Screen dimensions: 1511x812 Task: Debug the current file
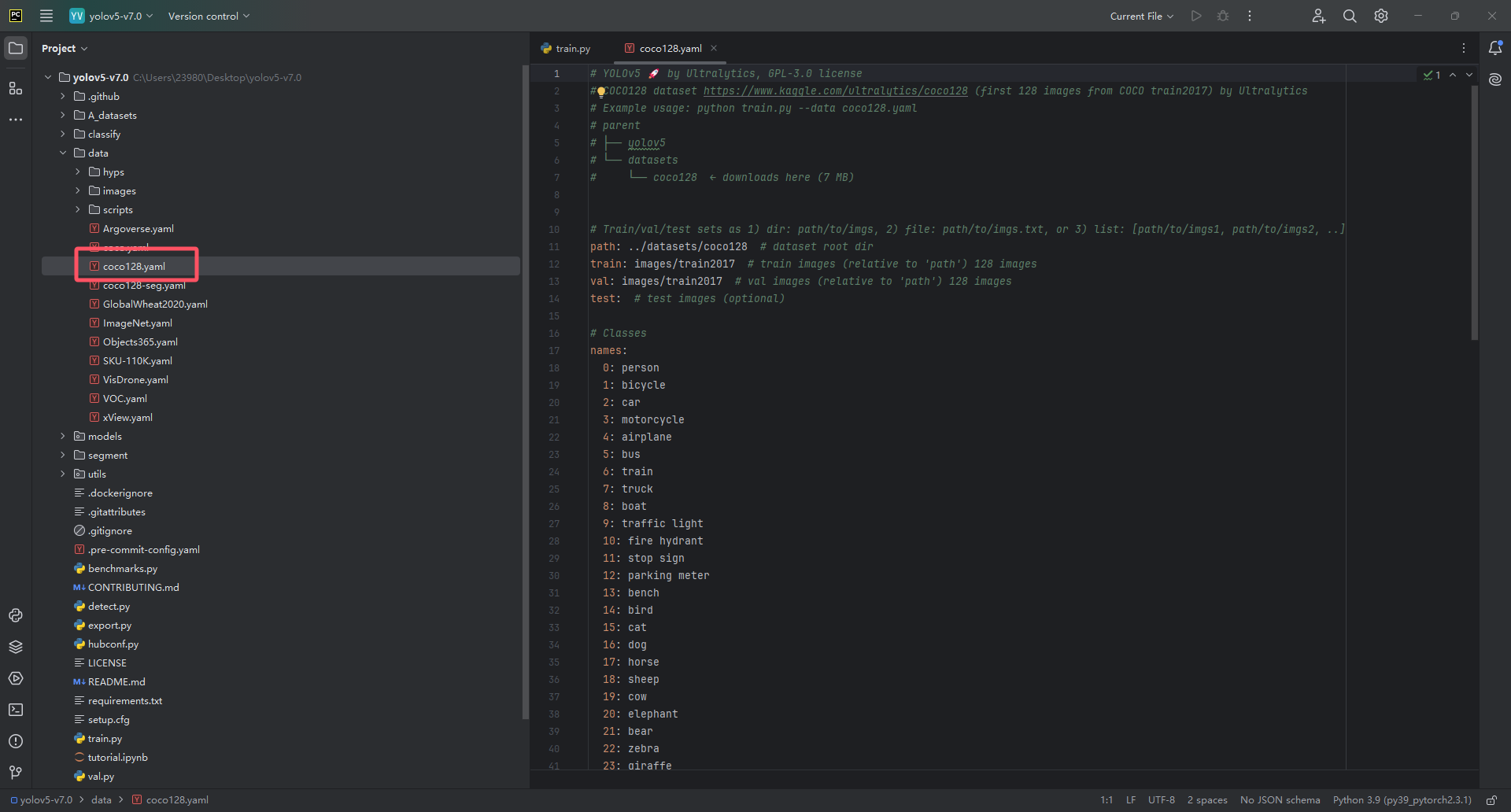(x=1223, y=16)
